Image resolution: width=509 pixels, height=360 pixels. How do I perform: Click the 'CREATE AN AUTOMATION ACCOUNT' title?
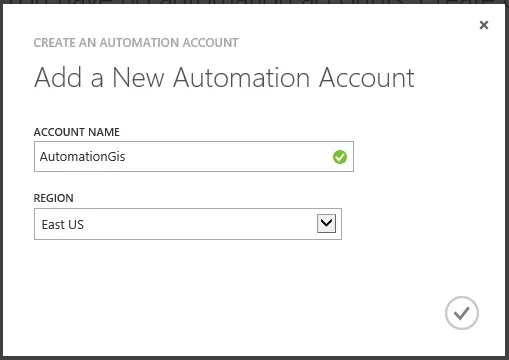pyautogui.click(x=136, y=43)
